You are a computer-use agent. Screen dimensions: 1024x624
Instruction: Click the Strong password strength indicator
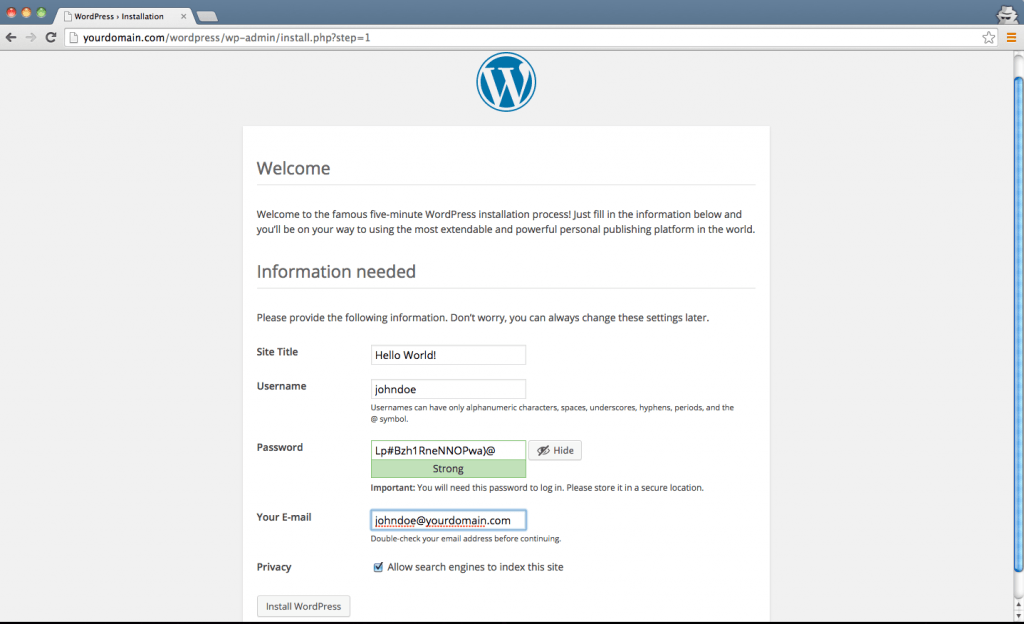[448, 468]
